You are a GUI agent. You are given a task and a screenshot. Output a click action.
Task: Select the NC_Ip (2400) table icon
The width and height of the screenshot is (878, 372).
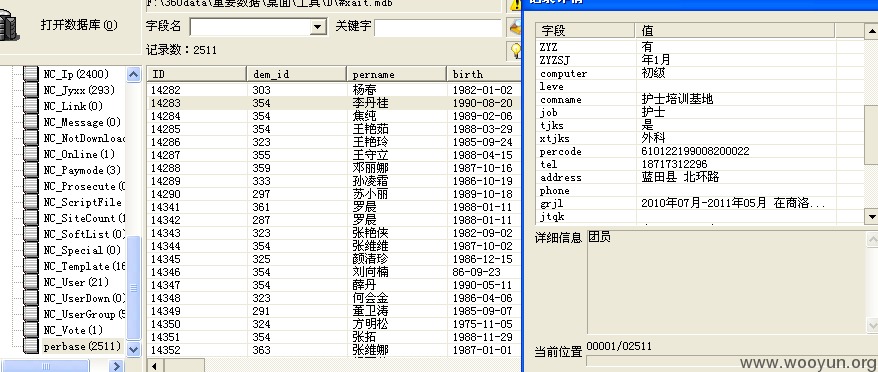tap(30, 74)
